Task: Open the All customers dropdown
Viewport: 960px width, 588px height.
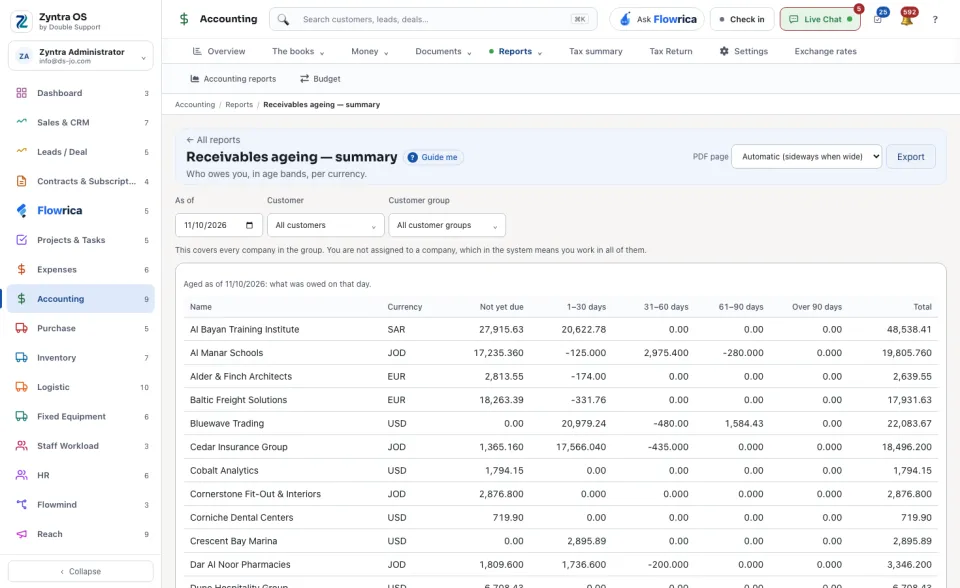Action: pos(326,225)
